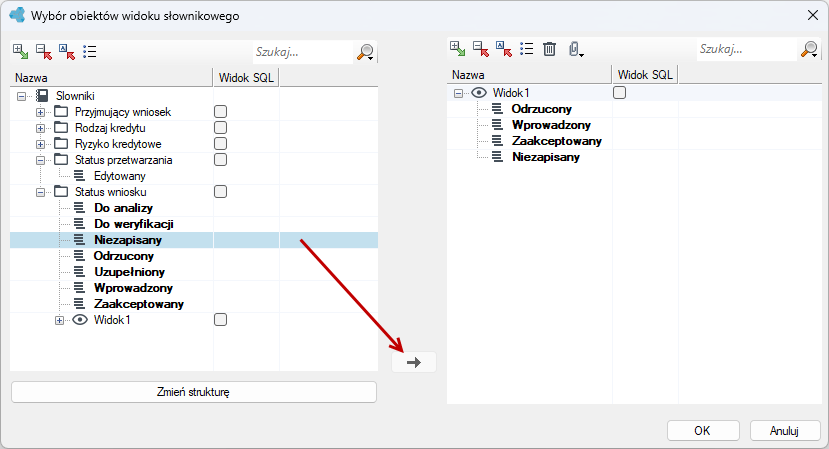Select Do weryfikacji in the left tree

coord(134,224)
